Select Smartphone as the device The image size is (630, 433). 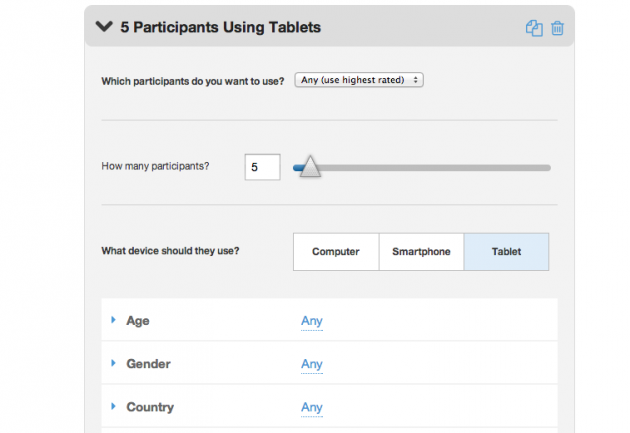pyautogui.click(x=421, y=252)
